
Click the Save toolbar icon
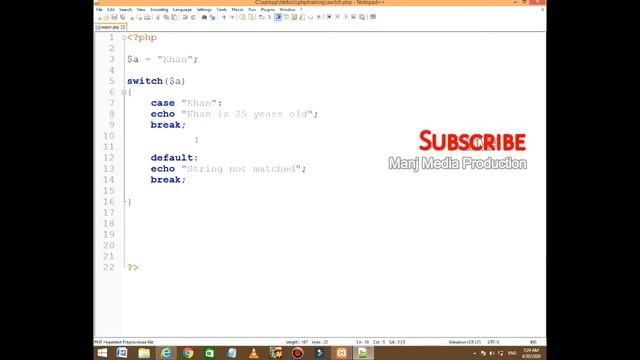coord(114,17)
